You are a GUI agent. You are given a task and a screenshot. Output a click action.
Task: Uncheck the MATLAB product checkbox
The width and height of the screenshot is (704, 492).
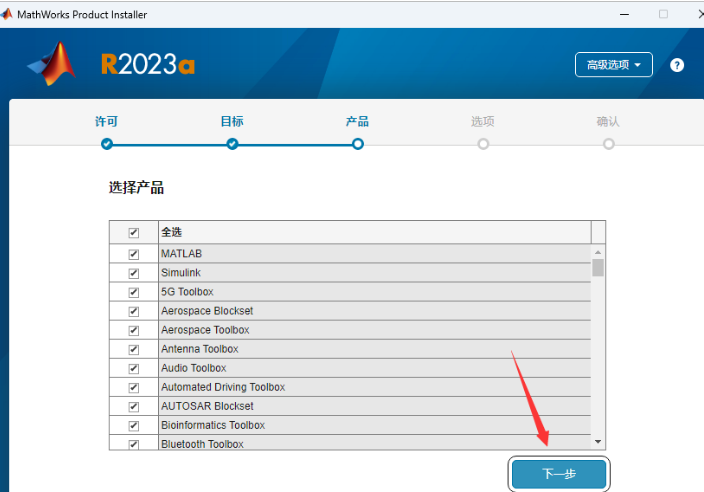(133, 254)
